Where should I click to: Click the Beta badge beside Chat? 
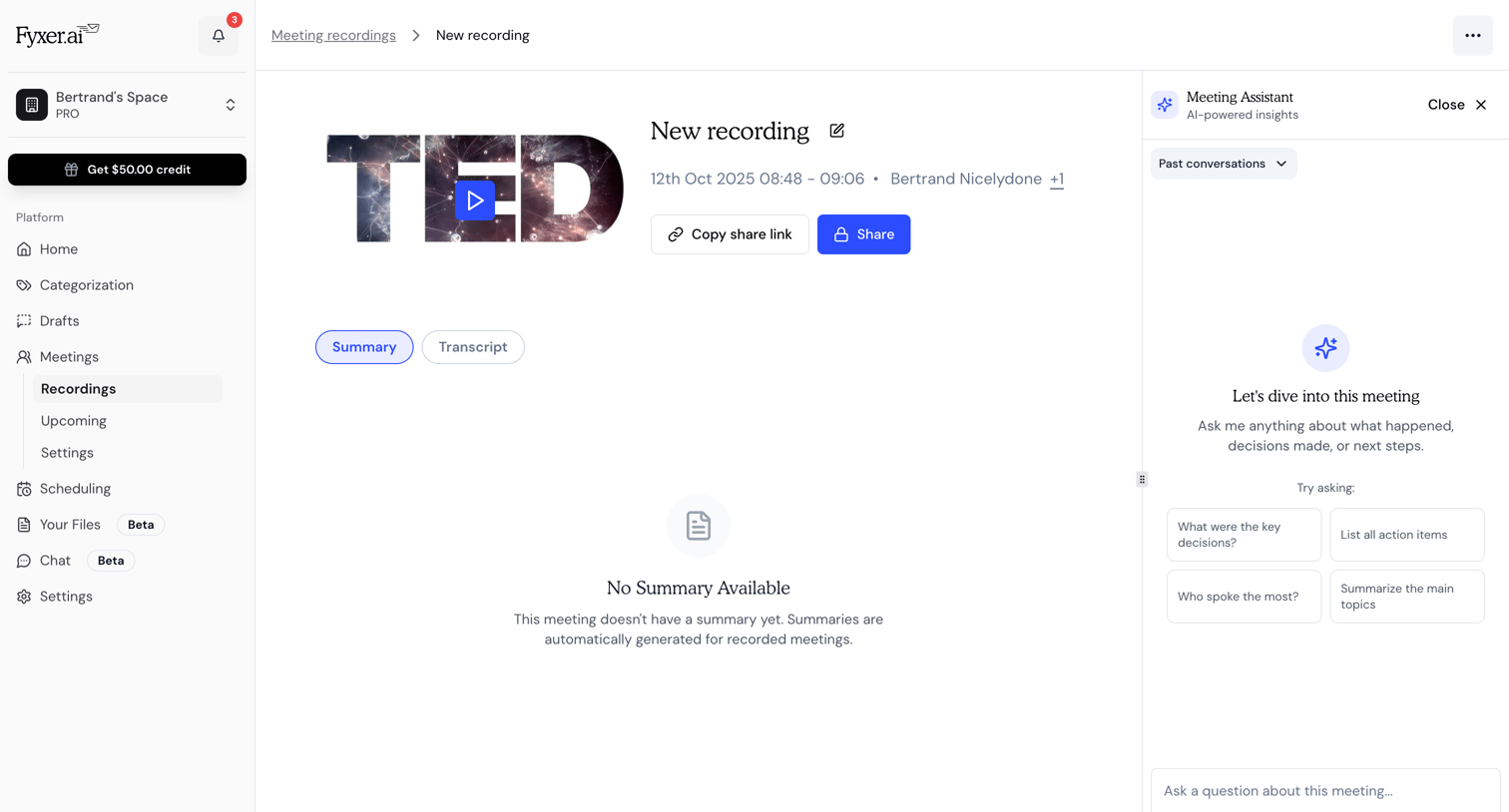(x=111, y=561)
